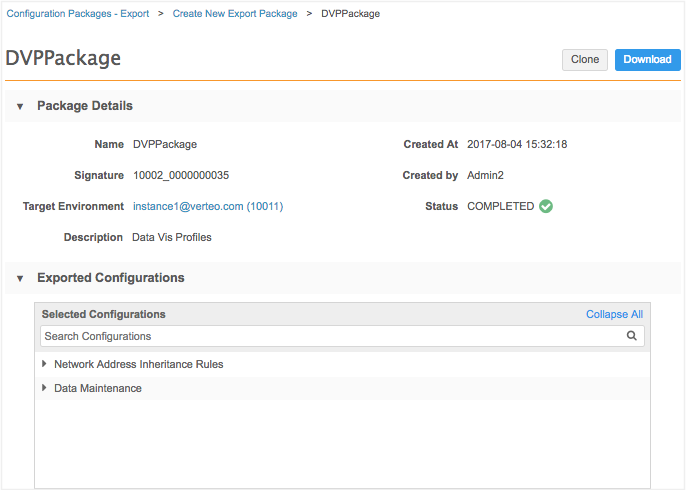Click the search magnifier icon
Screen dimensions: 686x490
coord(631,337)
